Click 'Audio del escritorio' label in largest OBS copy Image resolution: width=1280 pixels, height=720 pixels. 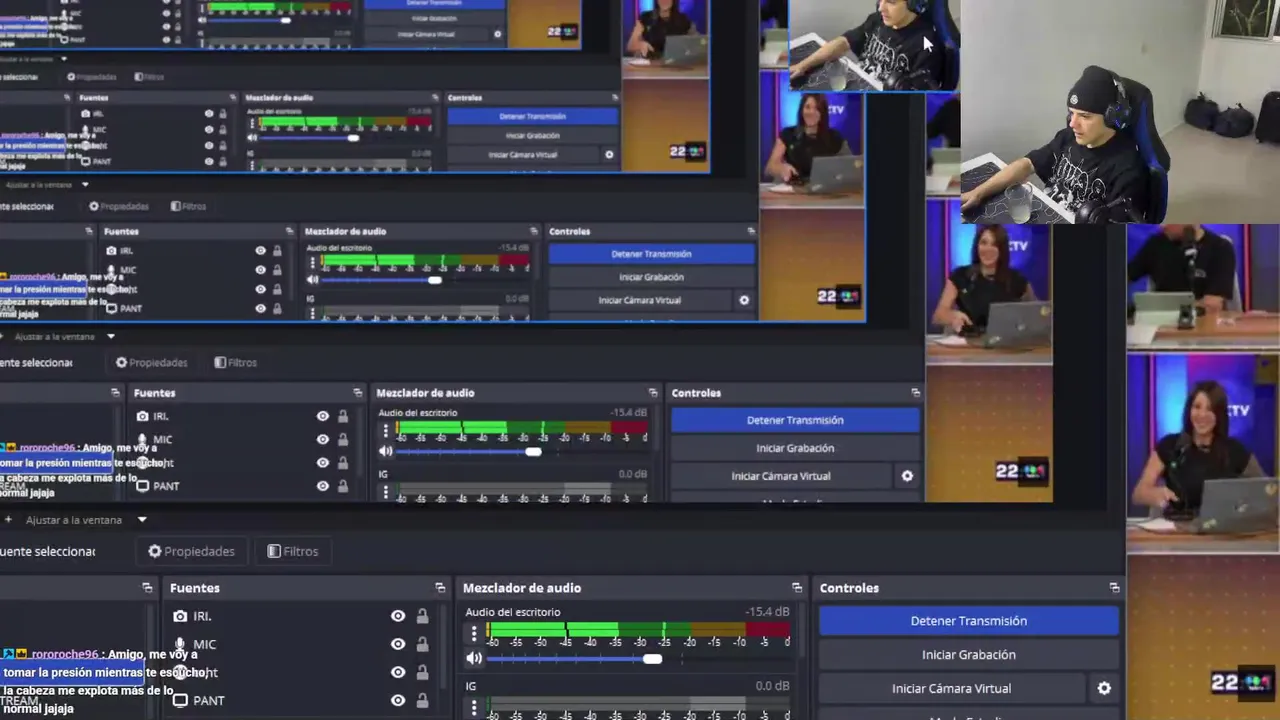(x=513, y=612)
